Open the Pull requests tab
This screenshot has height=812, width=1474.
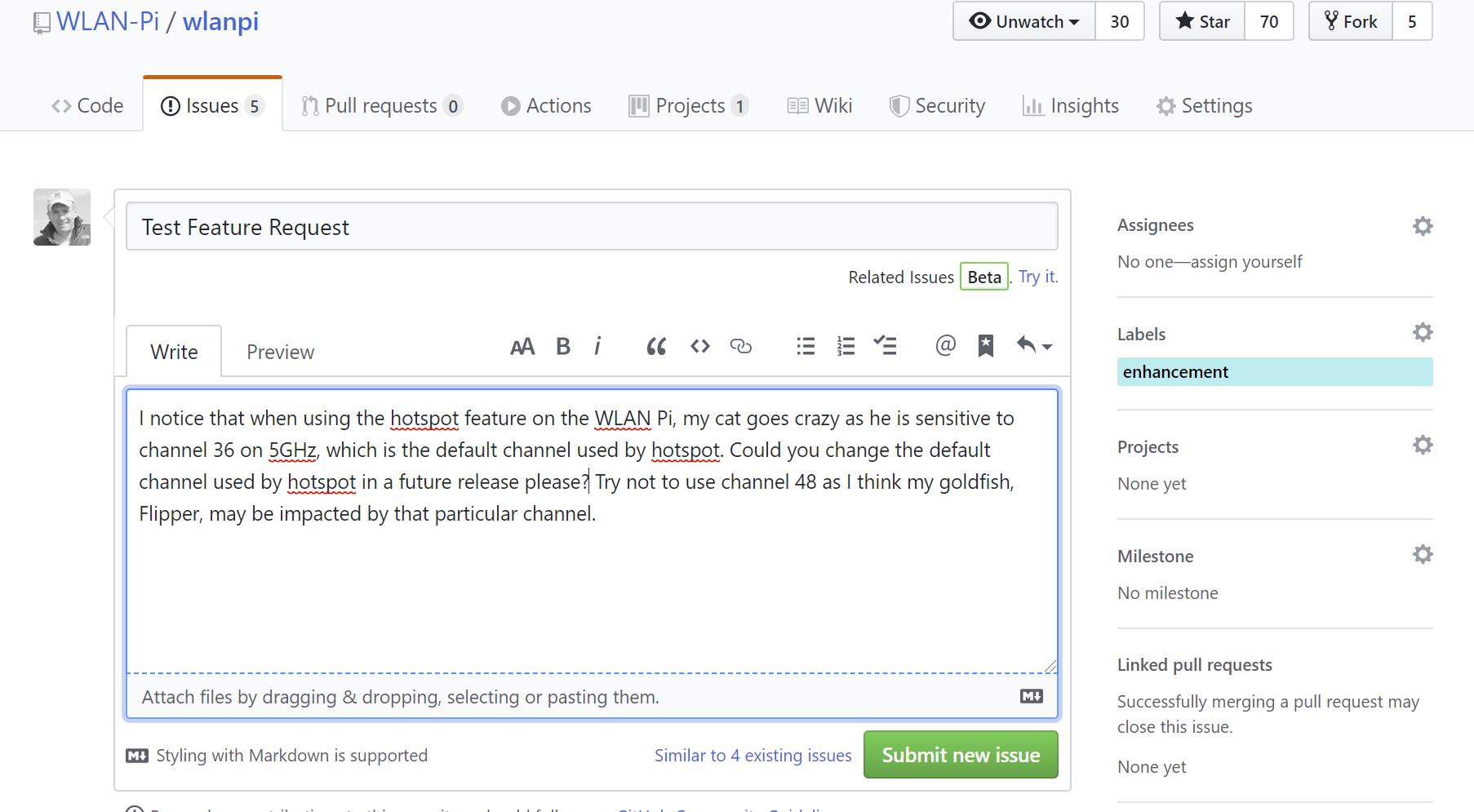(381, 106)
